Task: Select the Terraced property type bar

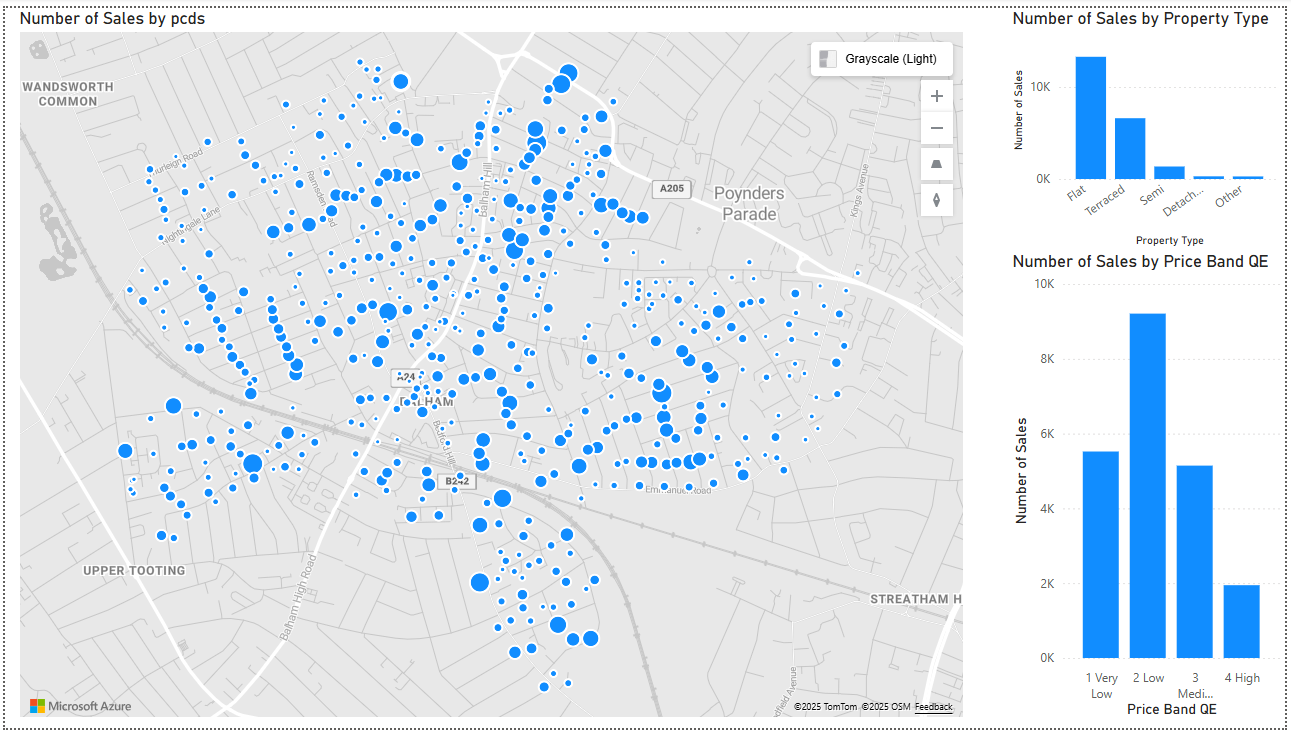Action: 1130,150
